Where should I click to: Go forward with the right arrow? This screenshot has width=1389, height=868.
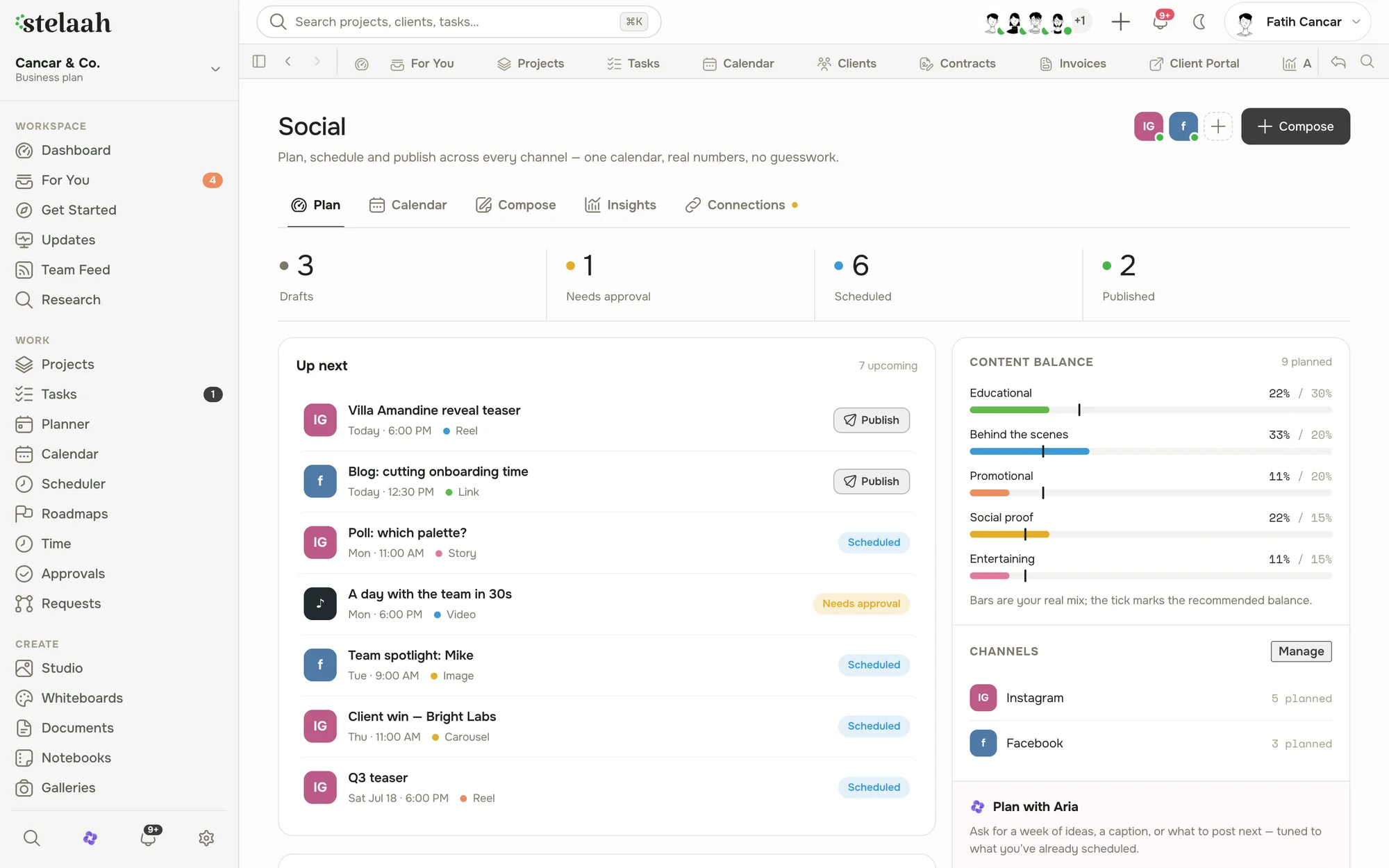pyautogui.click(x=317, y=62)
